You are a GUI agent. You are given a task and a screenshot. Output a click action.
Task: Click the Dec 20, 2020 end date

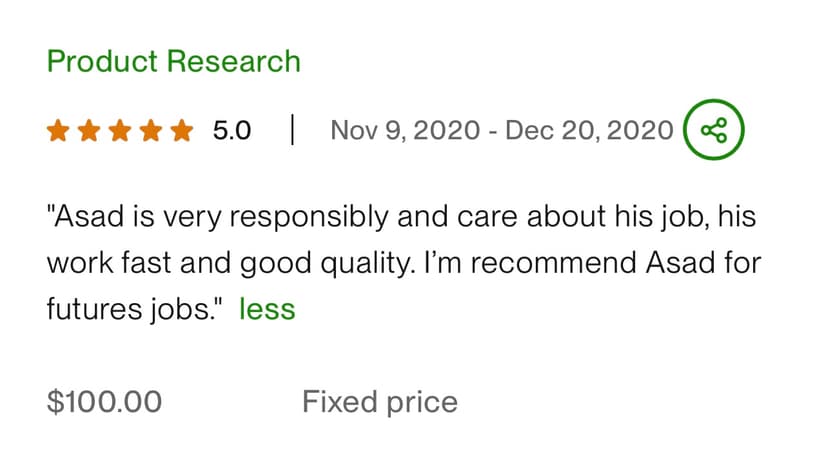(588, 131)
